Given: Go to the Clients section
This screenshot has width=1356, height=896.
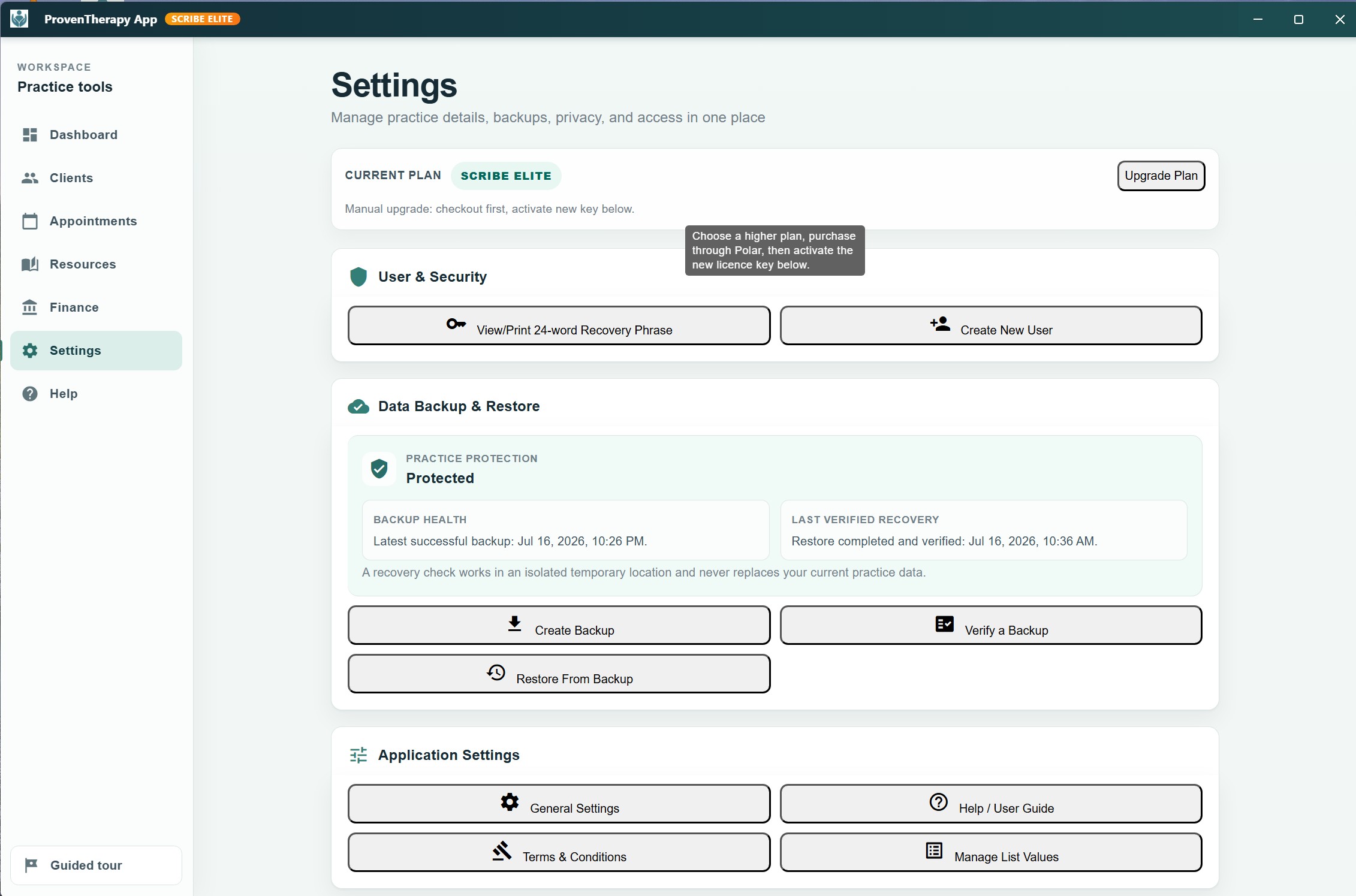Looking at the screenshot, I should coord(96,178).
